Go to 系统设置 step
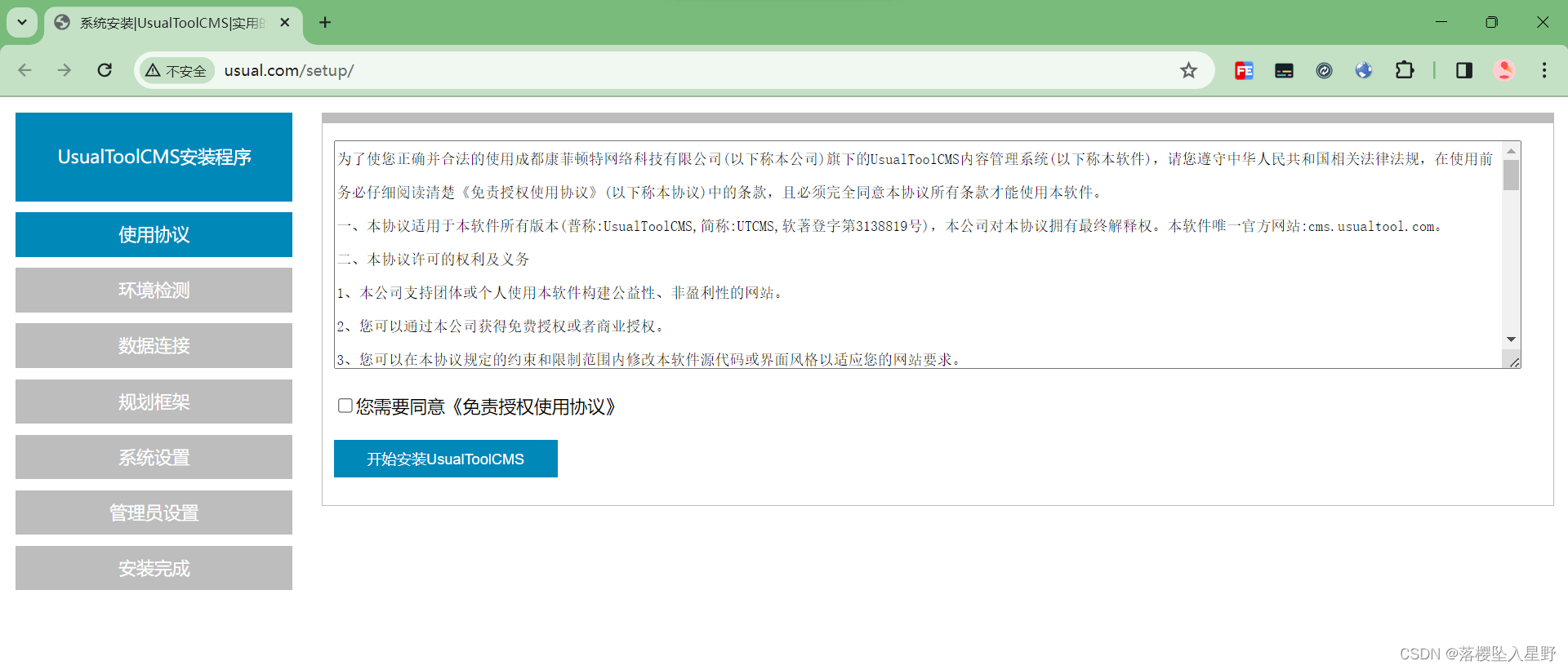This screenshot has height=670, width=1568. pos(154,457)
